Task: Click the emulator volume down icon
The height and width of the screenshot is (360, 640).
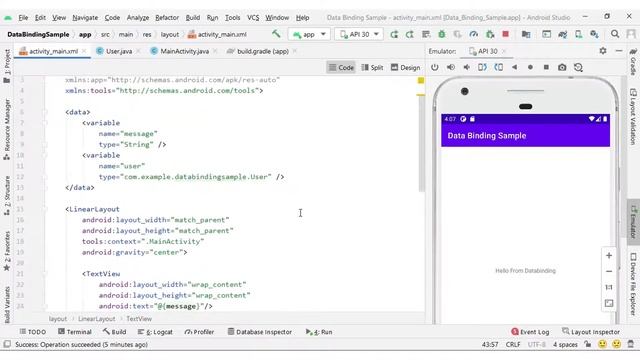Action: pyautogui.click(x=467, y=67)
